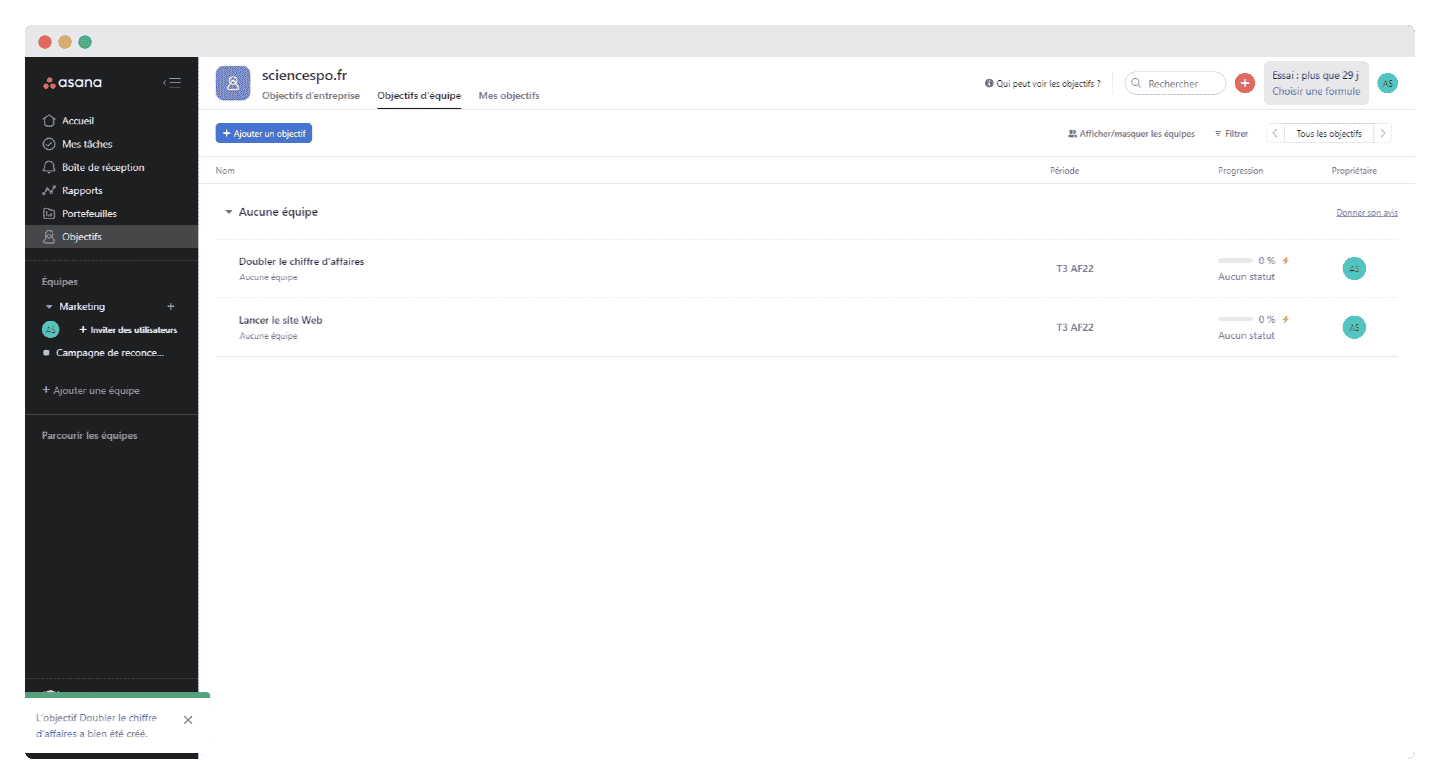Go to Mes tâches checkmark icon
Screen dimensions: 1440x784
(49, 144)
